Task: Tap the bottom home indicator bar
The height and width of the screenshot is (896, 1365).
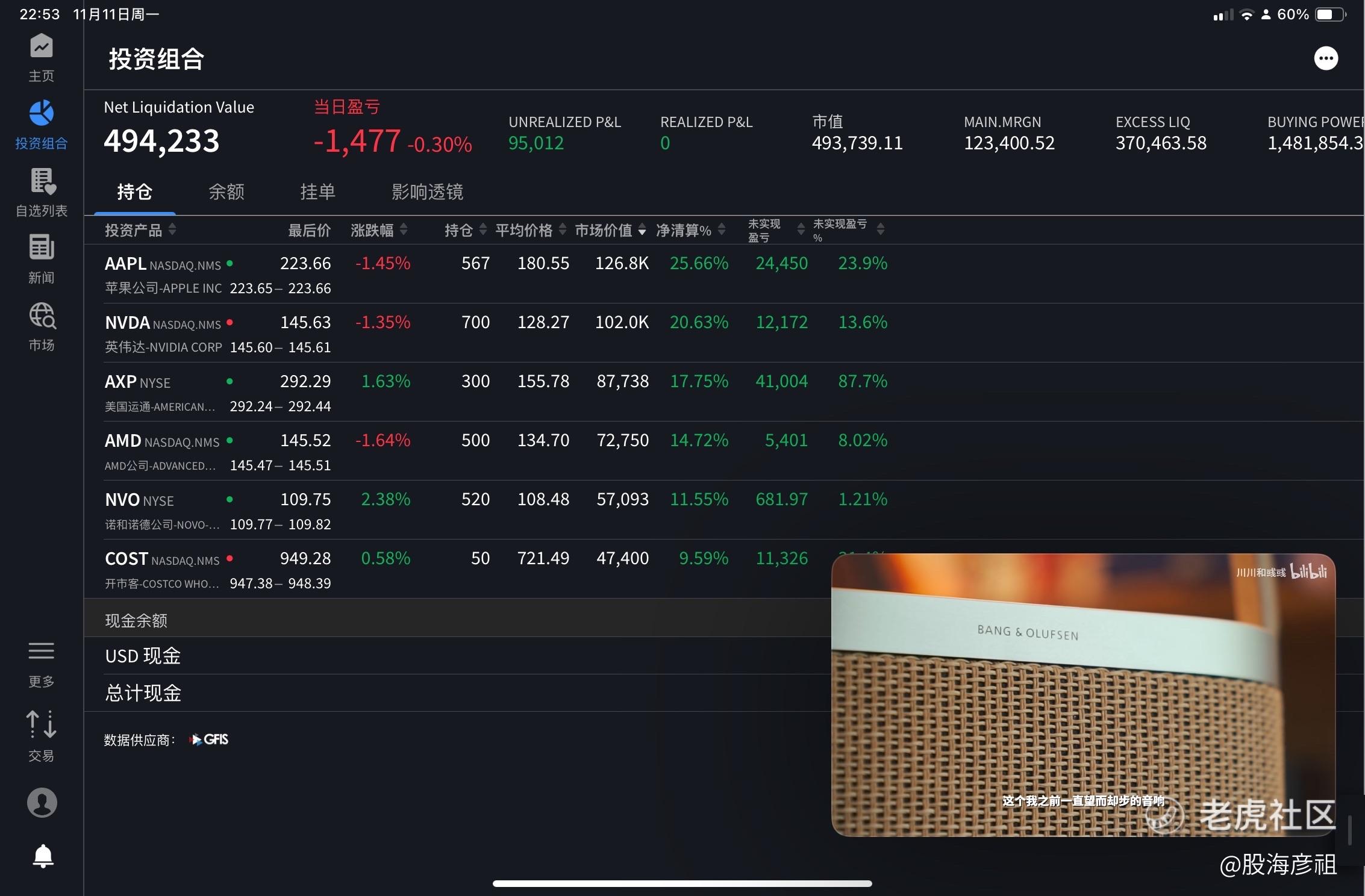Action: (x=682, y=883)
